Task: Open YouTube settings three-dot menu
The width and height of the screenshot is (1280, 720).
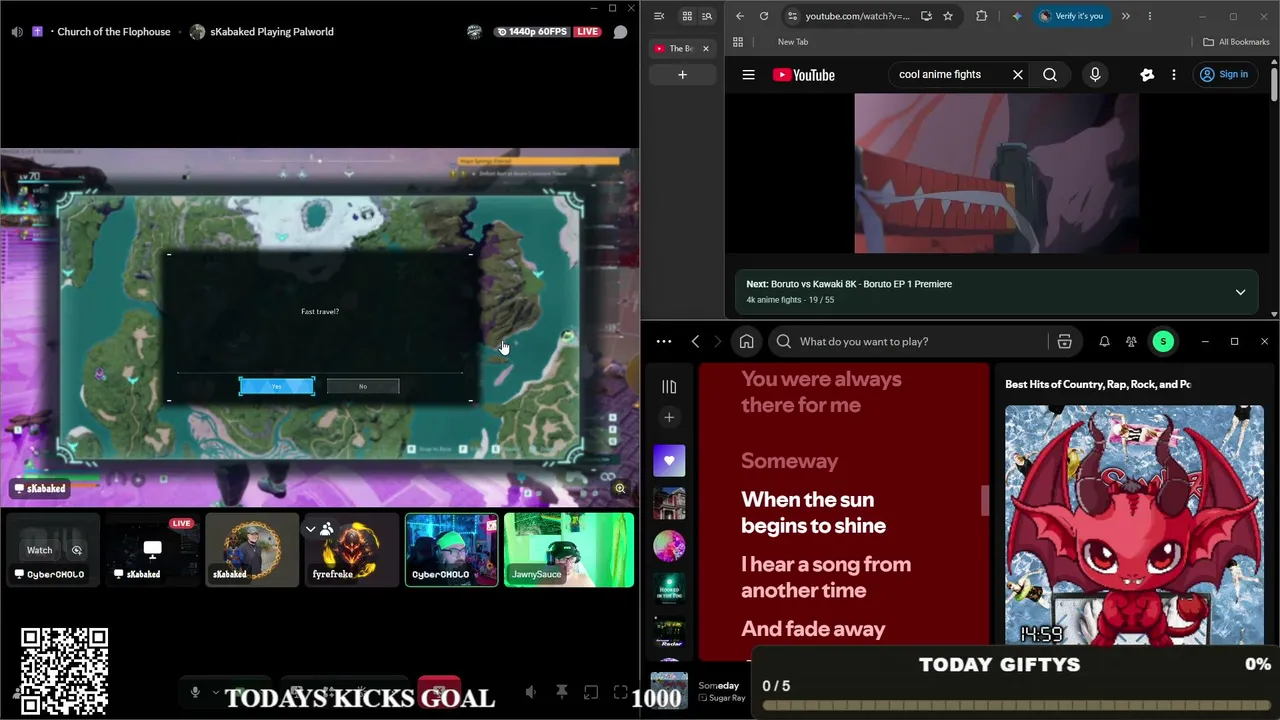Action: (1174, 75)
